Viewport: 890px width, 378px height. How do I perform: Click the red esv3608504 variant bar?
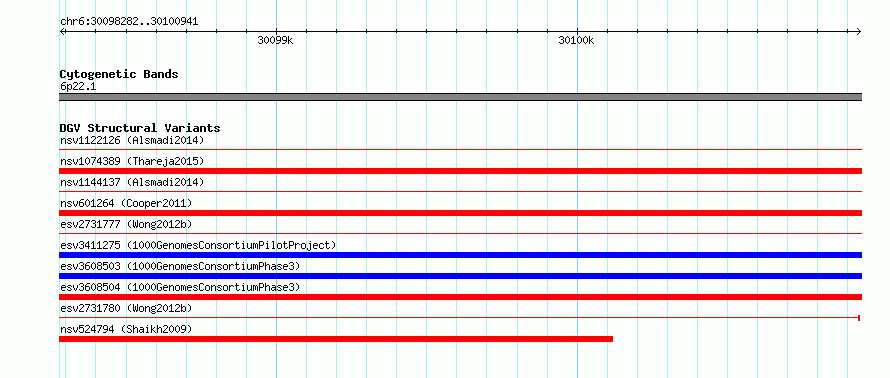460,297
